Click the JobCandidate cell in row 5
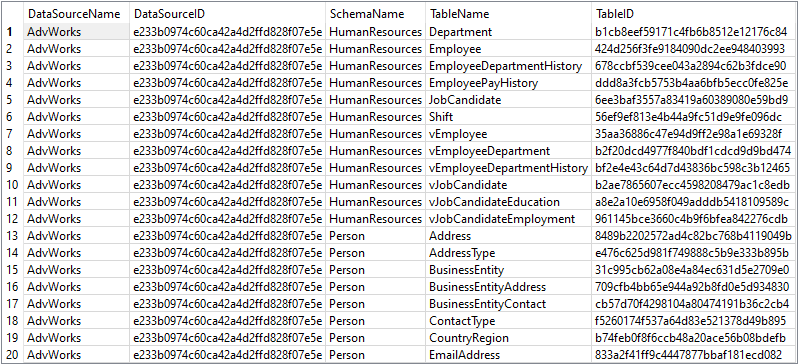The width and height of the screenshot is (798, 364). tap(508, 100)
